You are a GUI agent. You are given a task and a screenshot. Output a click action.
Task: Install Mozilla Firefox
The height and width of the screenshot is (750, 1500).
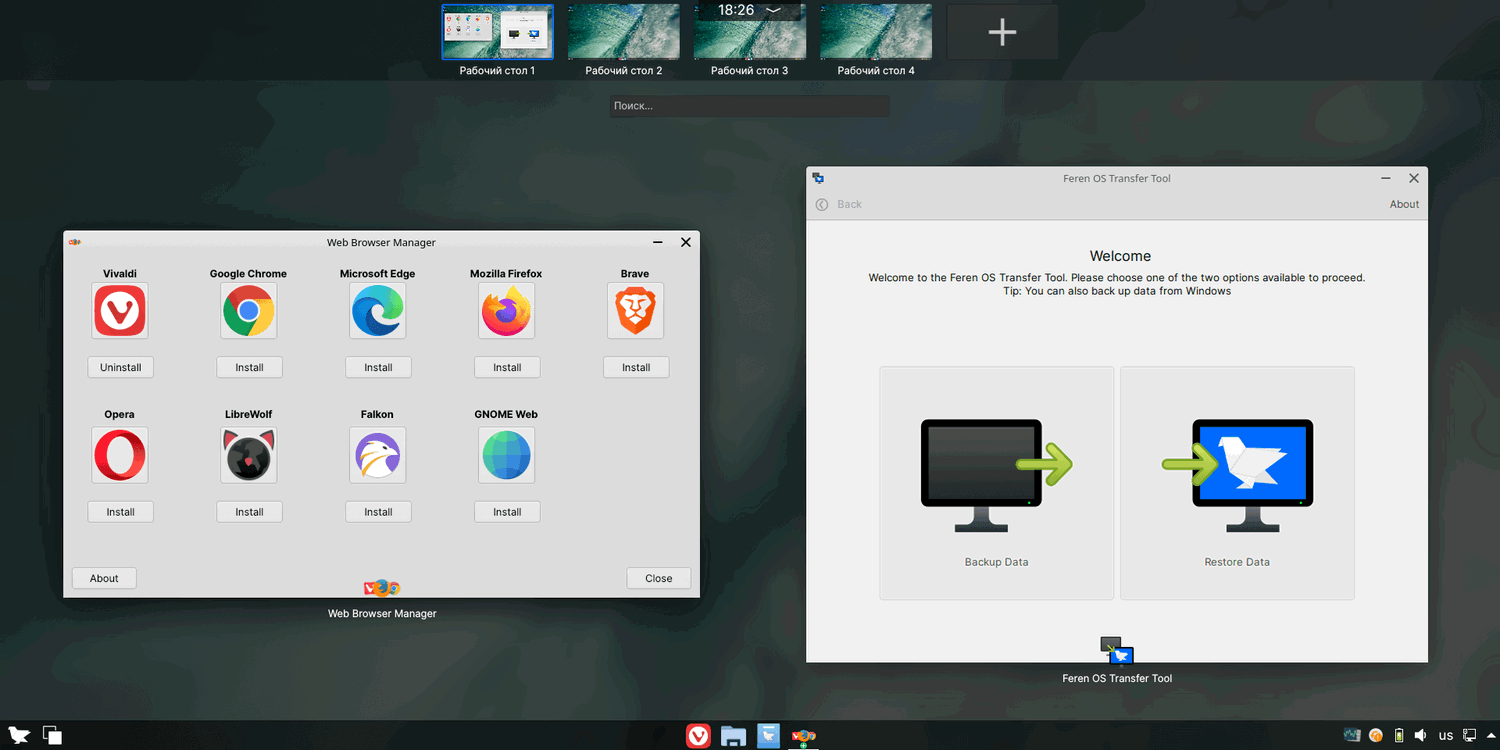[x=507, y=367]
